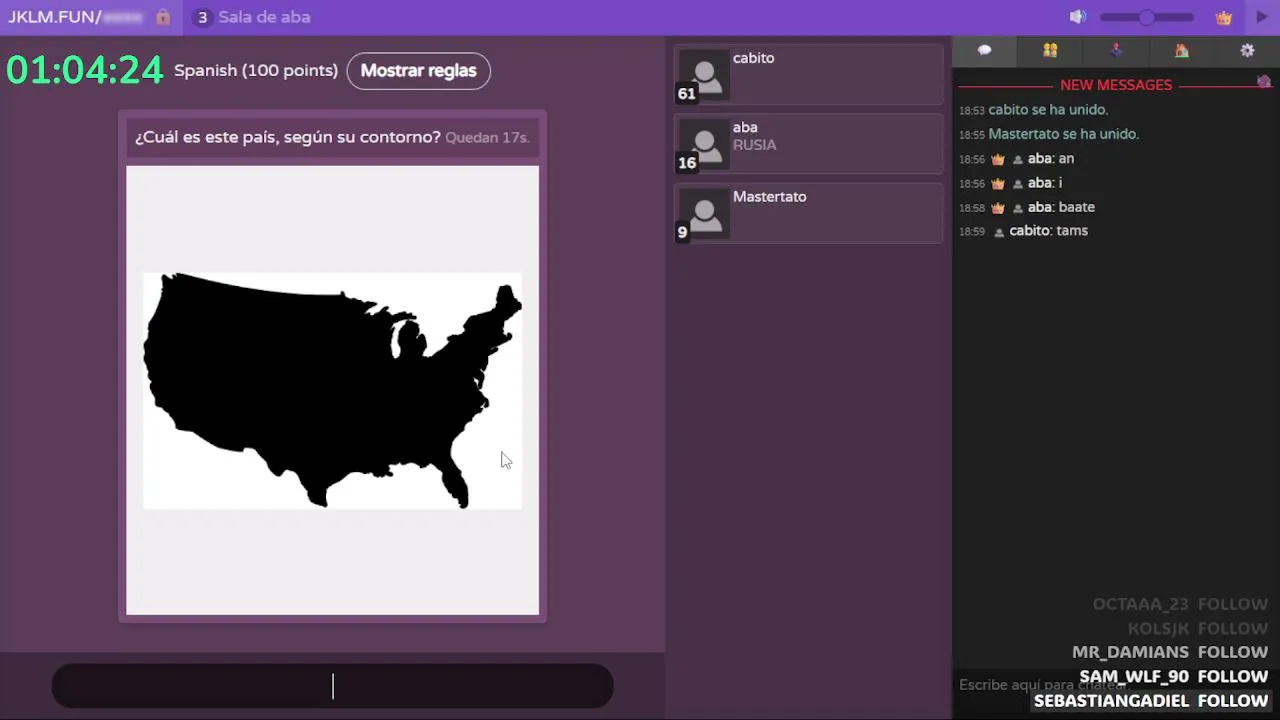Click cabito's avatar picture

pos(704,75)
